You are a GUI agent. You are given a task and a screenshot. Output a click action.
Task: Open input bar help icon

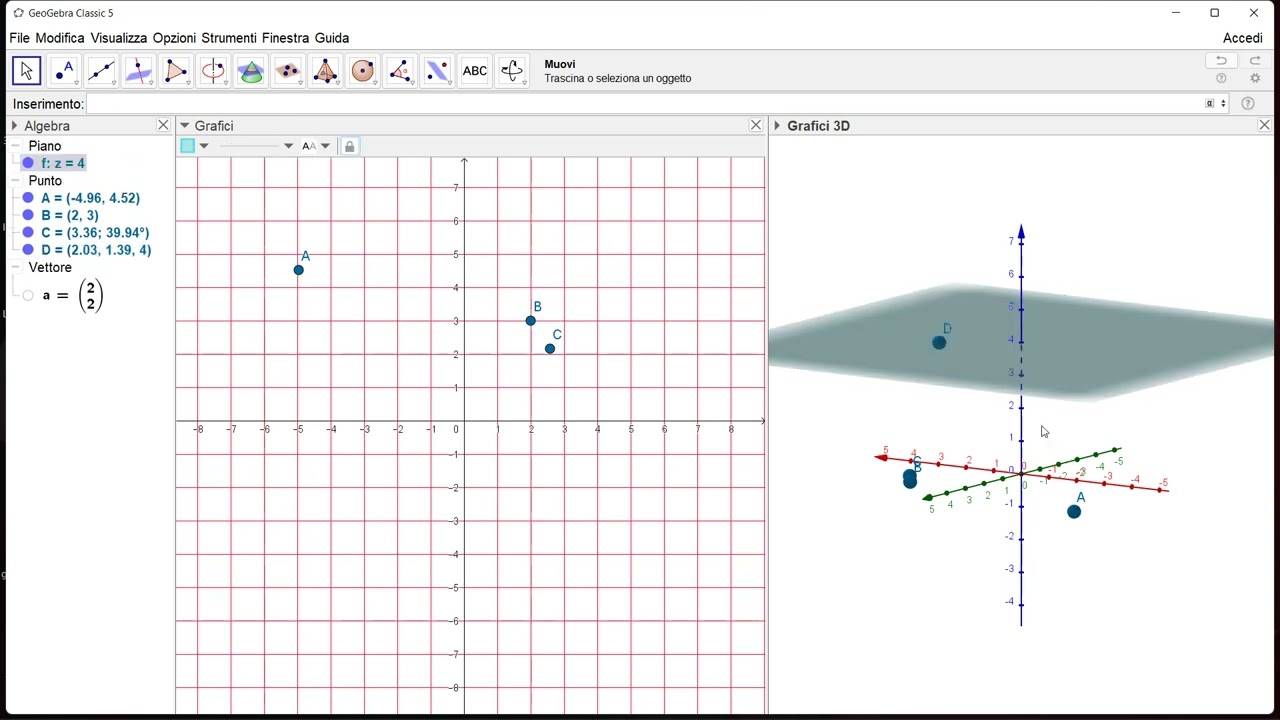(1248, 104)
